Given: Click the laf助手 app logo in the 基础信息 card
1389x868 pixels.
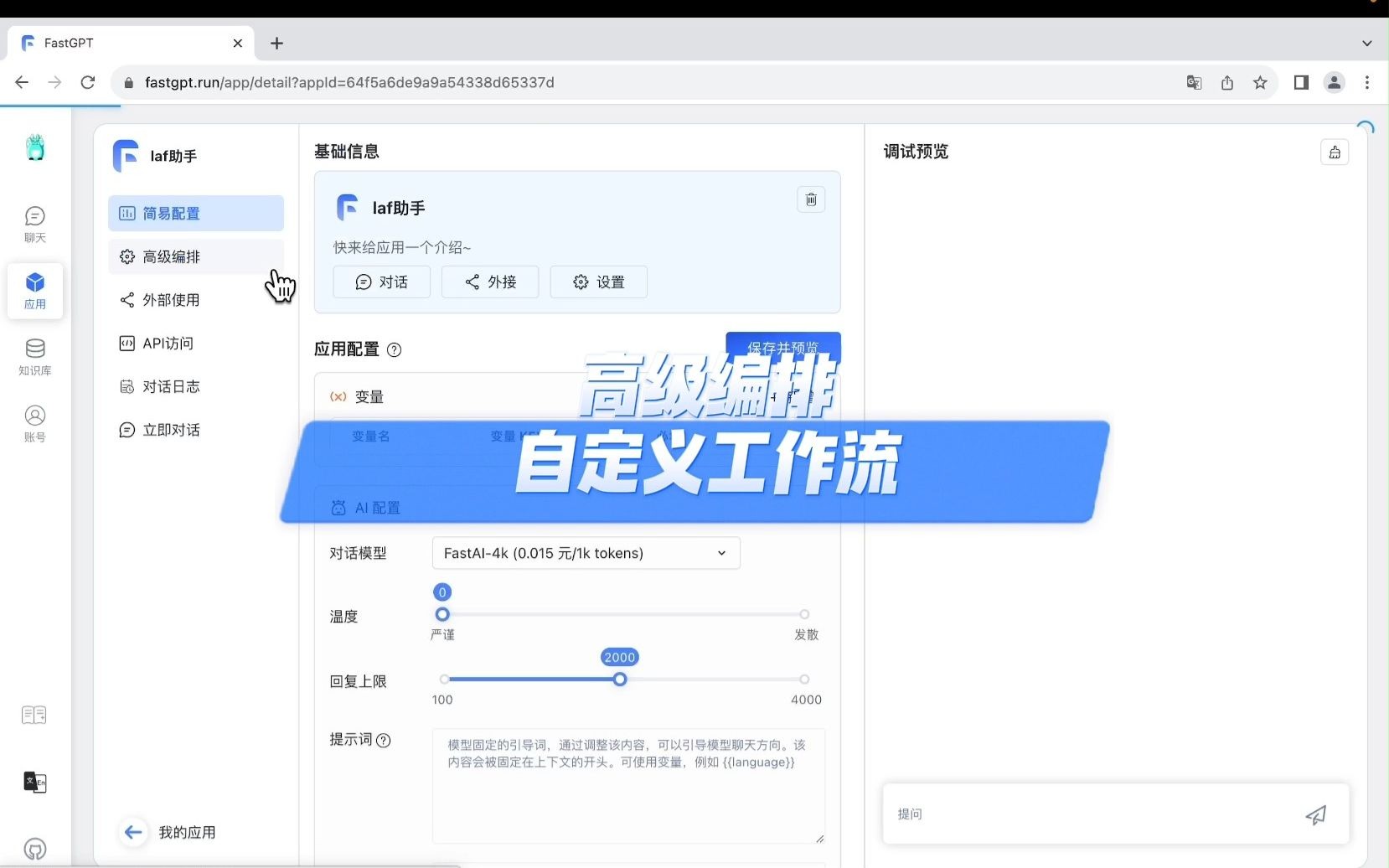Looking at the screenshot, I should [347, 207].
